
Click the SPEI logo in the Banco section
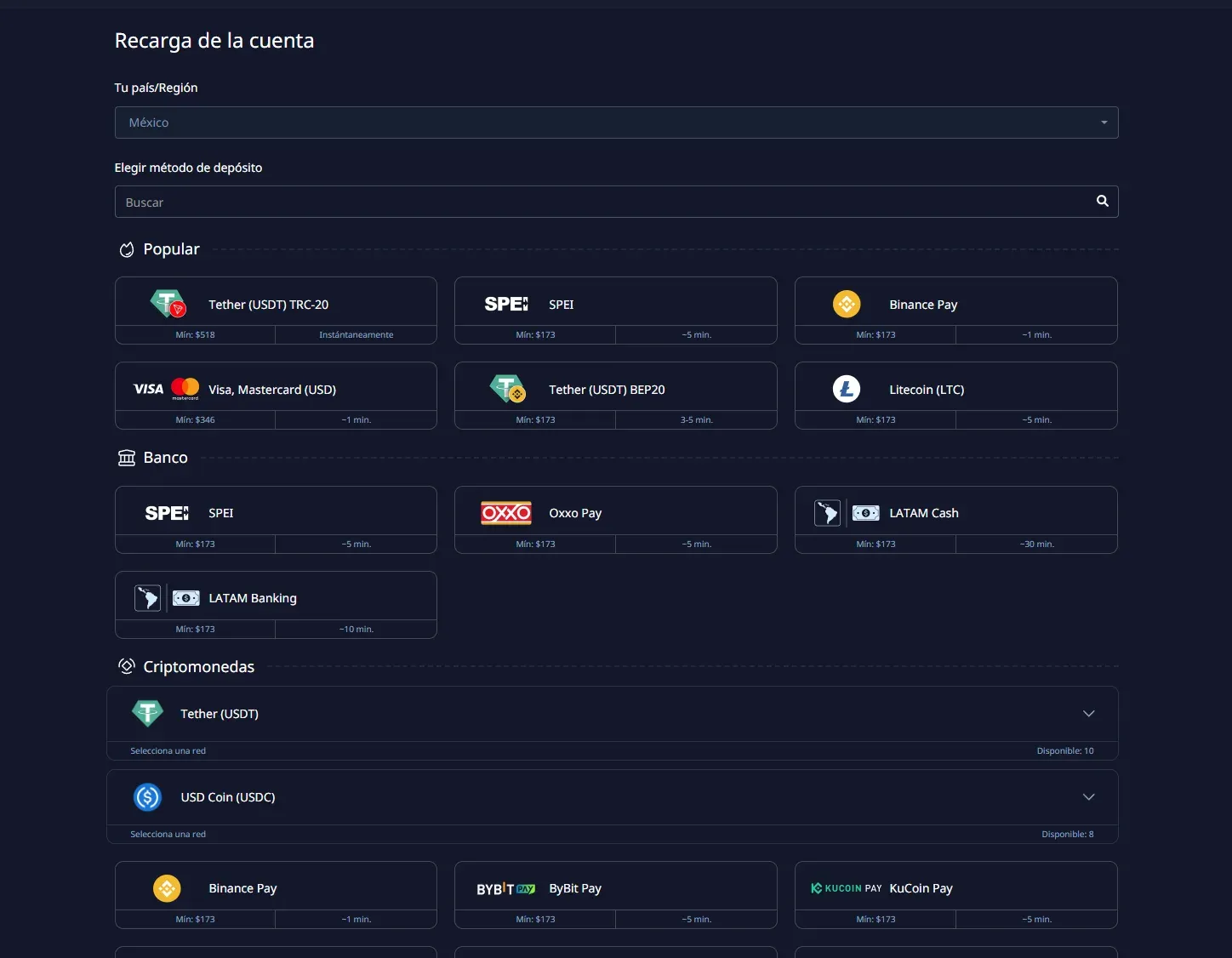point(167,513)
